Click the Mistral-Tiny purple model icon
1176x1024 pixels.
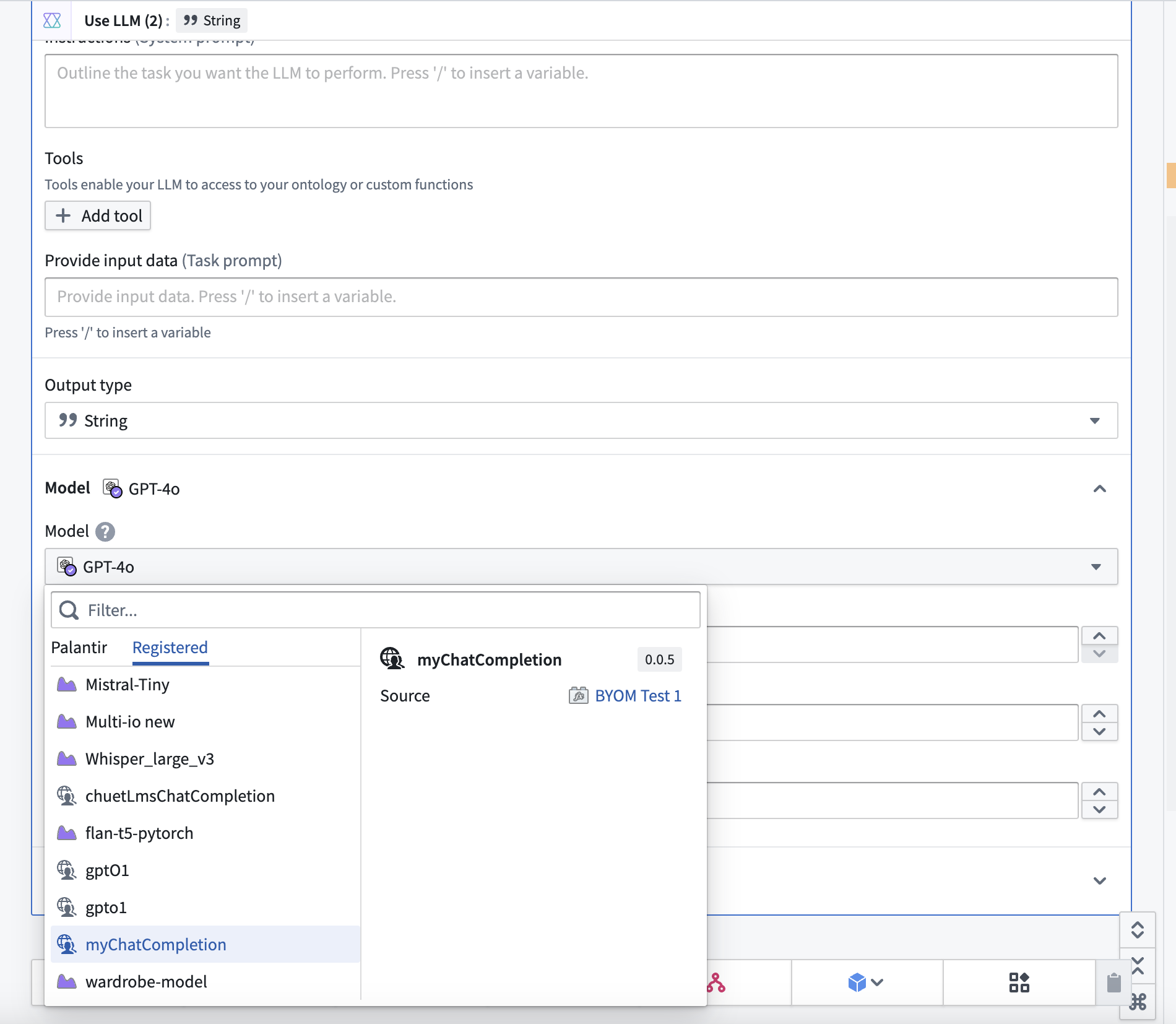(x=67, y=684)
